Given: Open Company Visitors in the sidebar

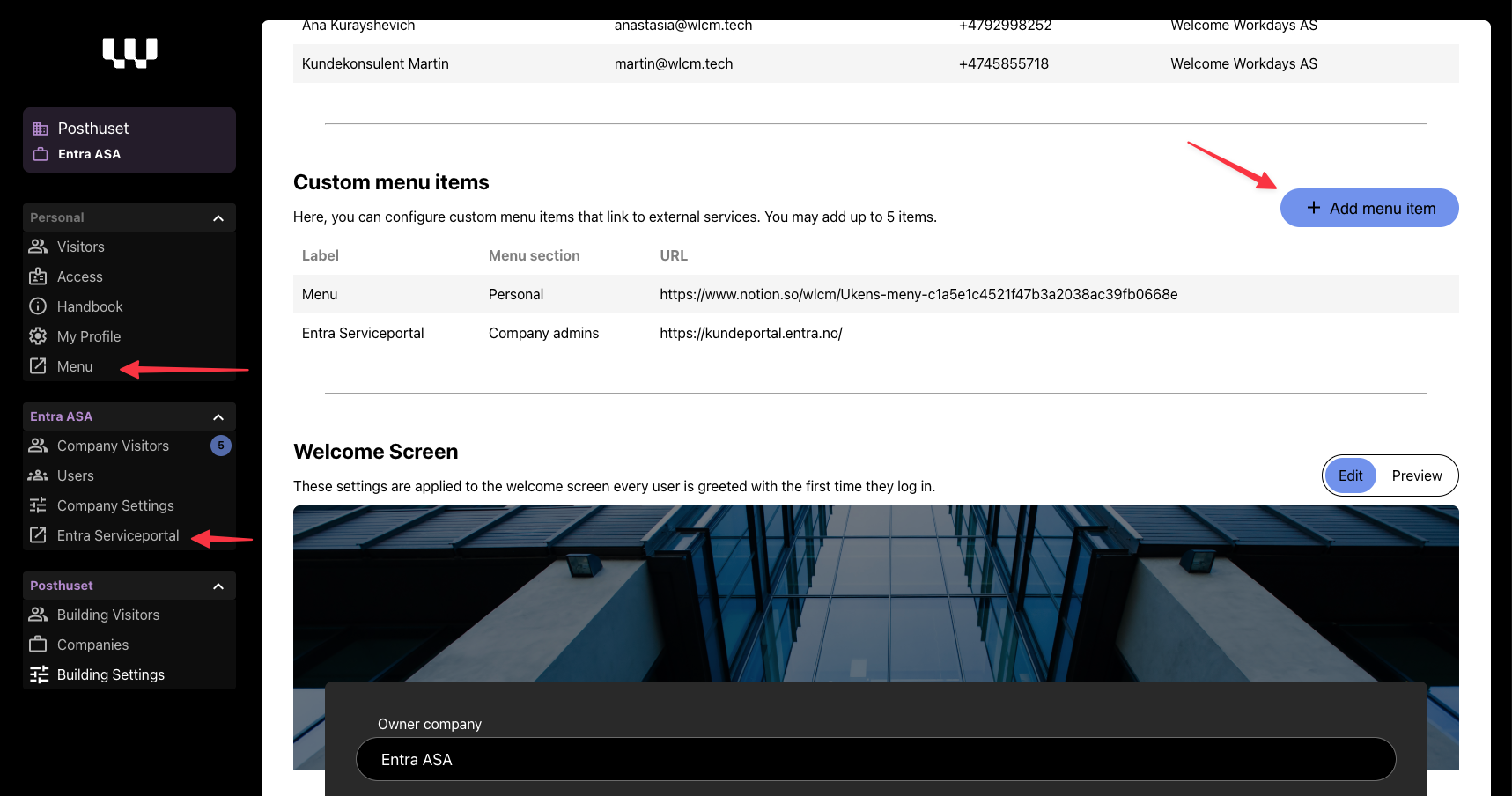Looking at the screenshot, I should 113,446.
